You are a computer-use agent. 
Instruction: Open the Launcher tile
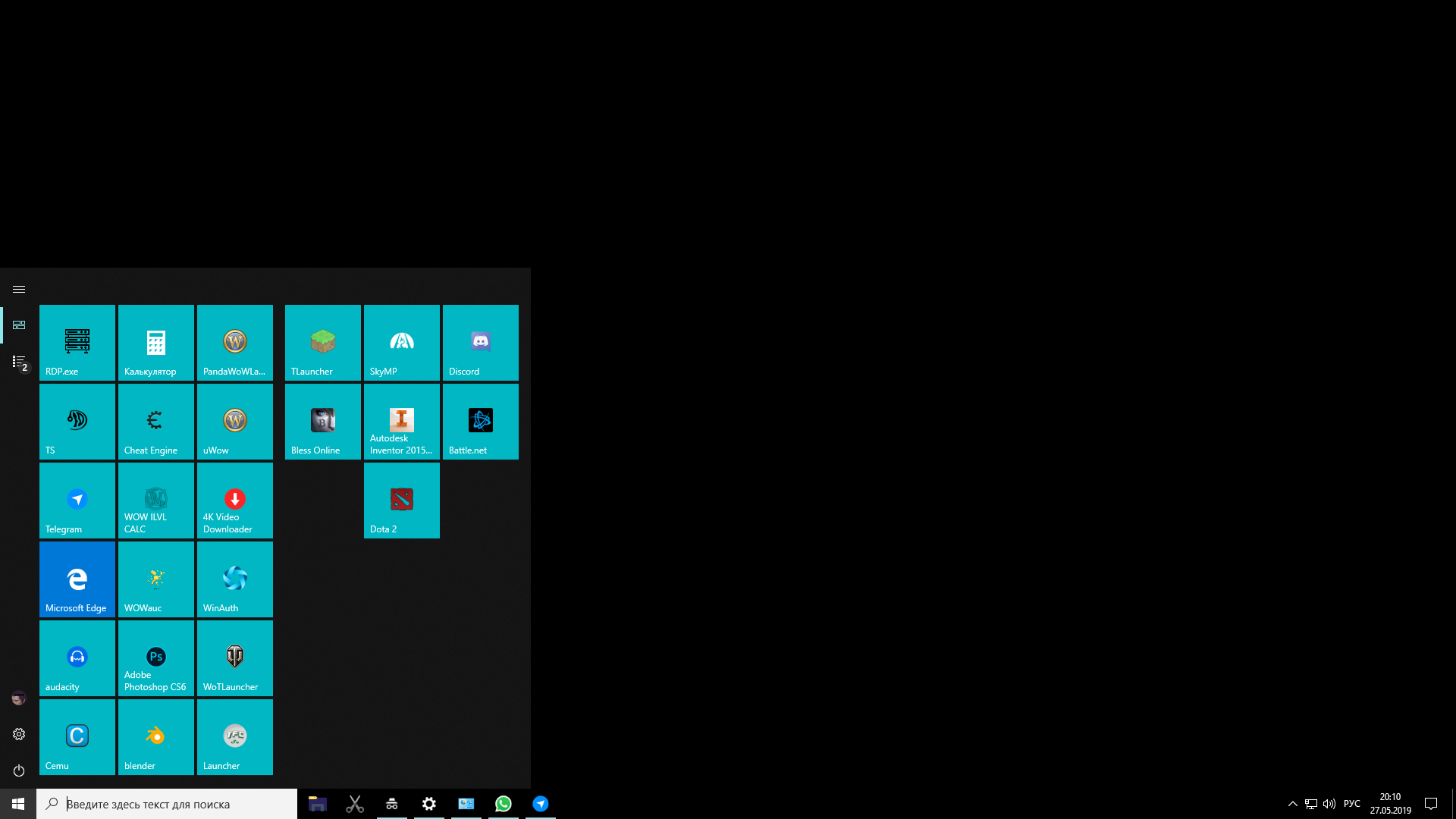235,737
